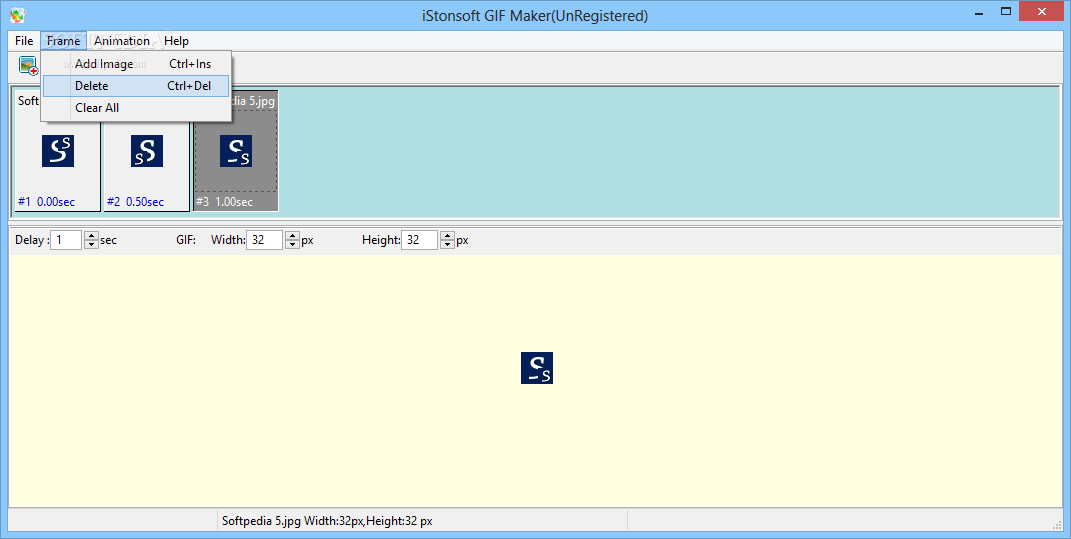Click into the Delay input field
1071x539 pixels.
tap(66, 240)
